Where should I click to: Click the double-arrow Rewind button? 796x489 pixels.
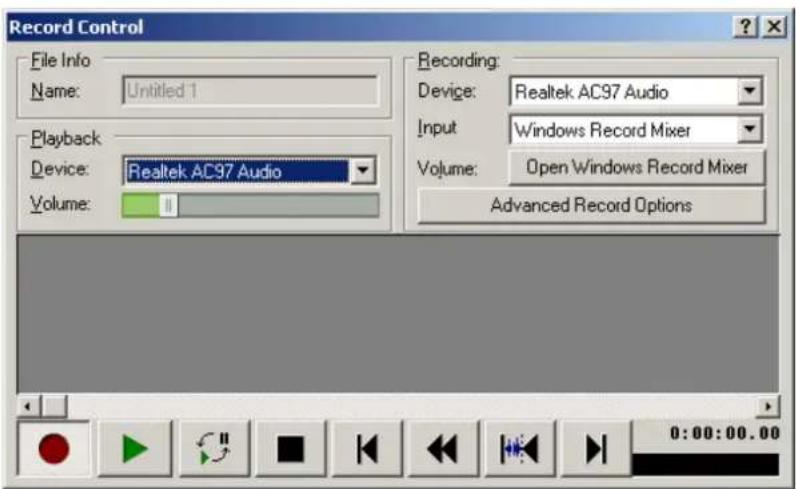point(443,449)
